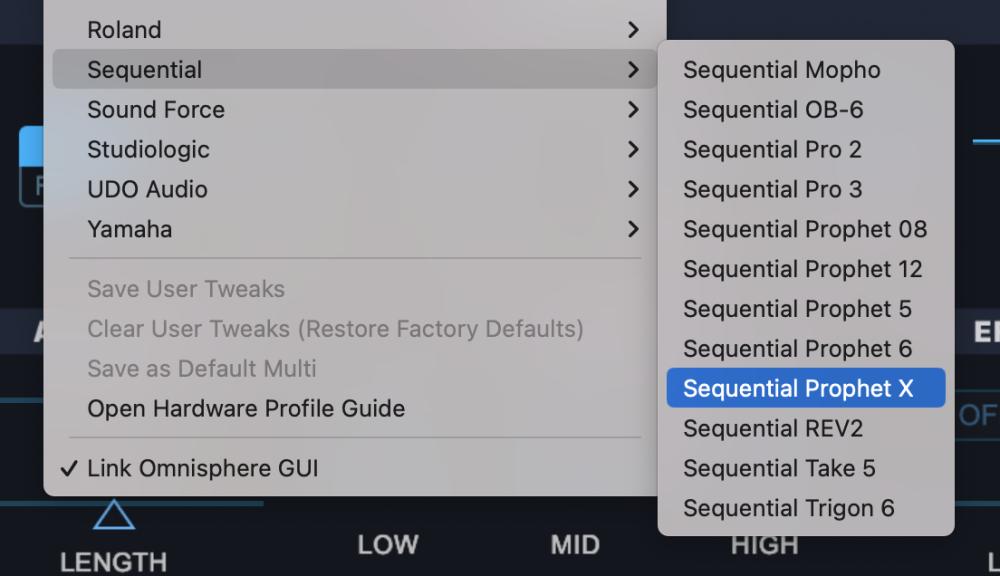Select Sequential Prophet X profile
This screenshot has width=1000, height=576.
[x=798, y=389]
